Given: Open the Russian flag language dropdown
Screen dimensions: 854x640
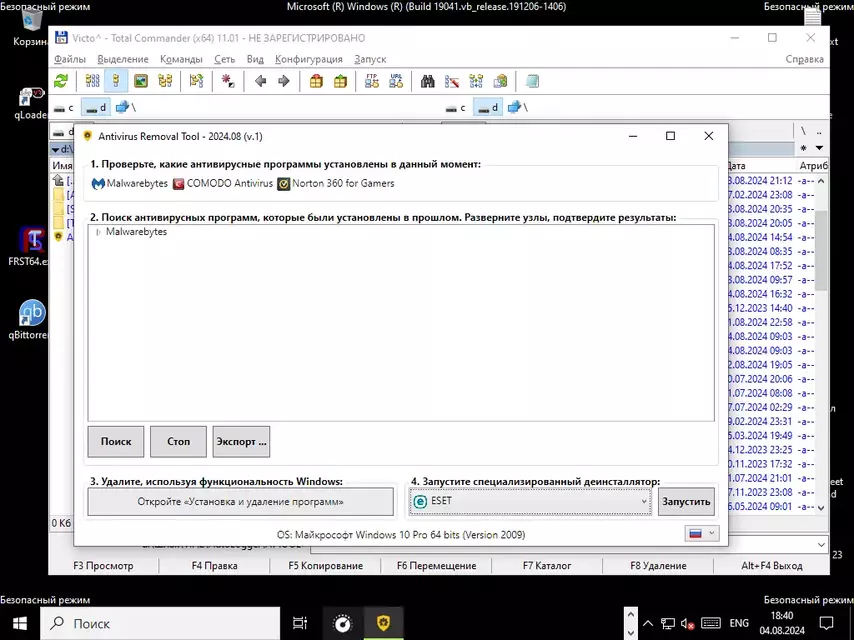Looking at the screenshot, I should 702,534.
